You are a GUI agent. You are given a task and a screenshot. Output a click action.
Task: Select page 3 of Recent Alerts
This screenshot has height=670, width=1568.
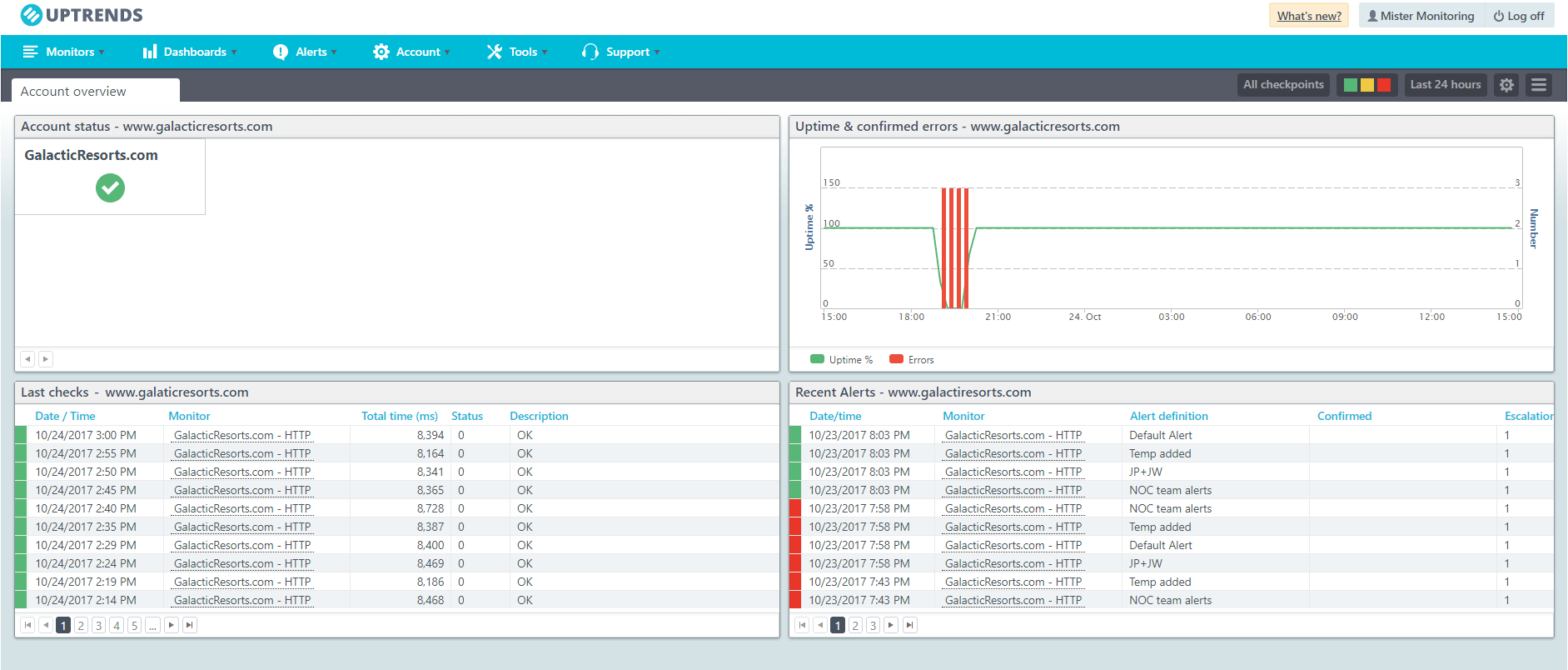[x=873, y=625]
